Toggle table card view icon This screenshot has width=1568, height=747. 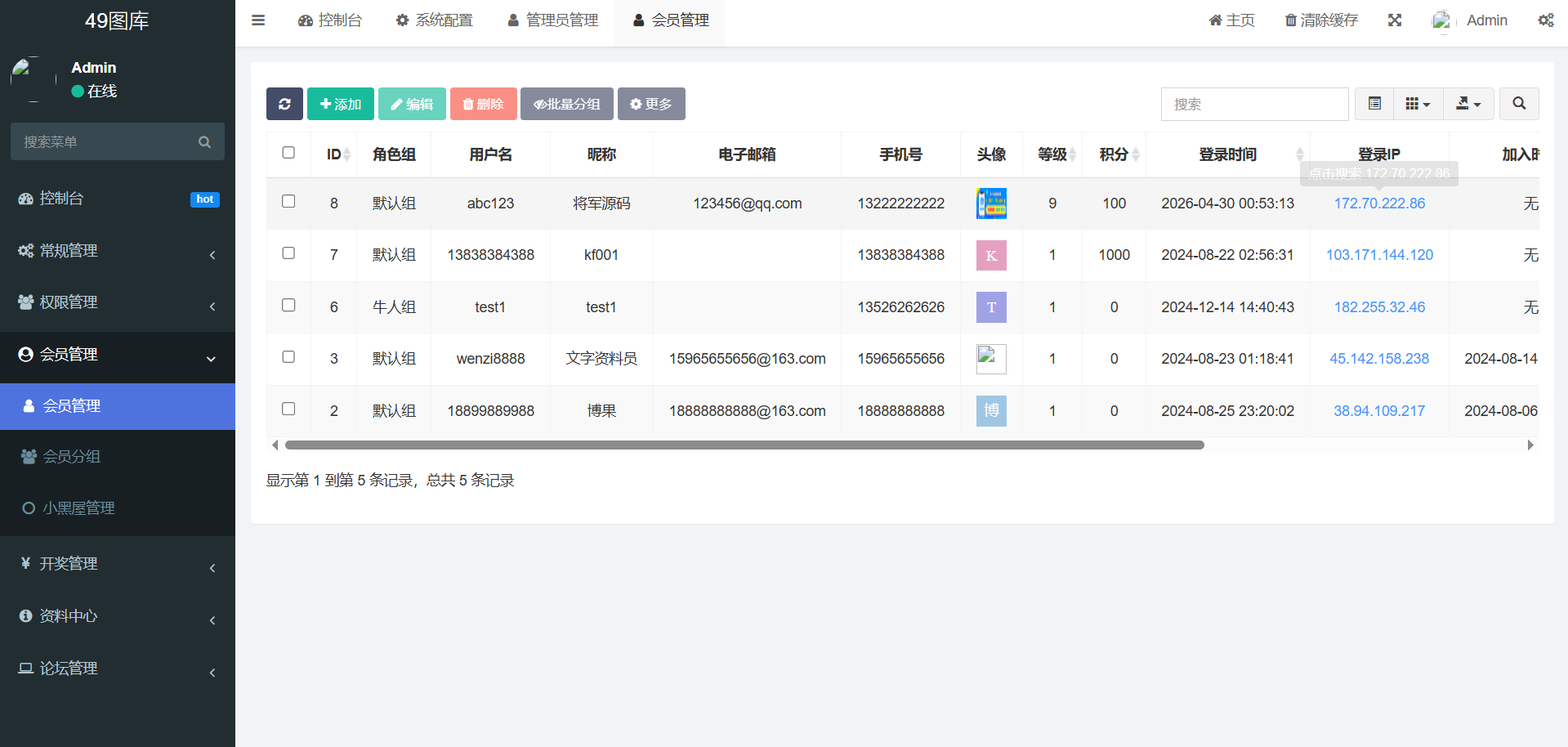(x=1374, y=104)
